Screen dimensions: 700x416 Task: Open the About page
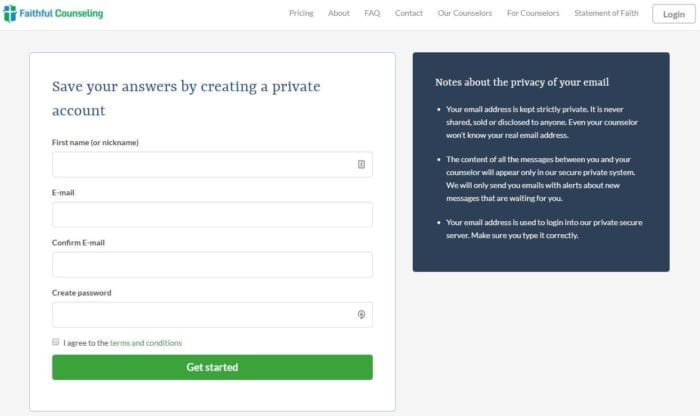click(x=338, y=13)
